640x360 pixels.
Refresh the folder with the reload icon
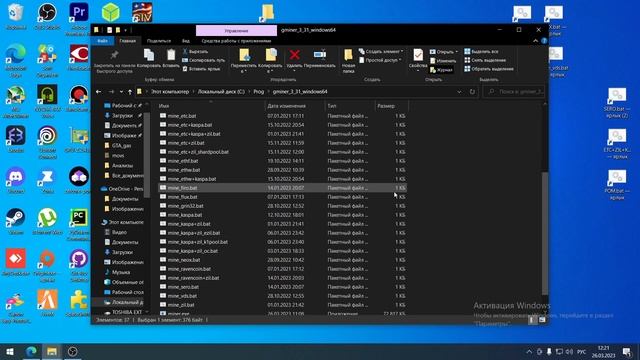pyautogui.click(x=472, y=92)
